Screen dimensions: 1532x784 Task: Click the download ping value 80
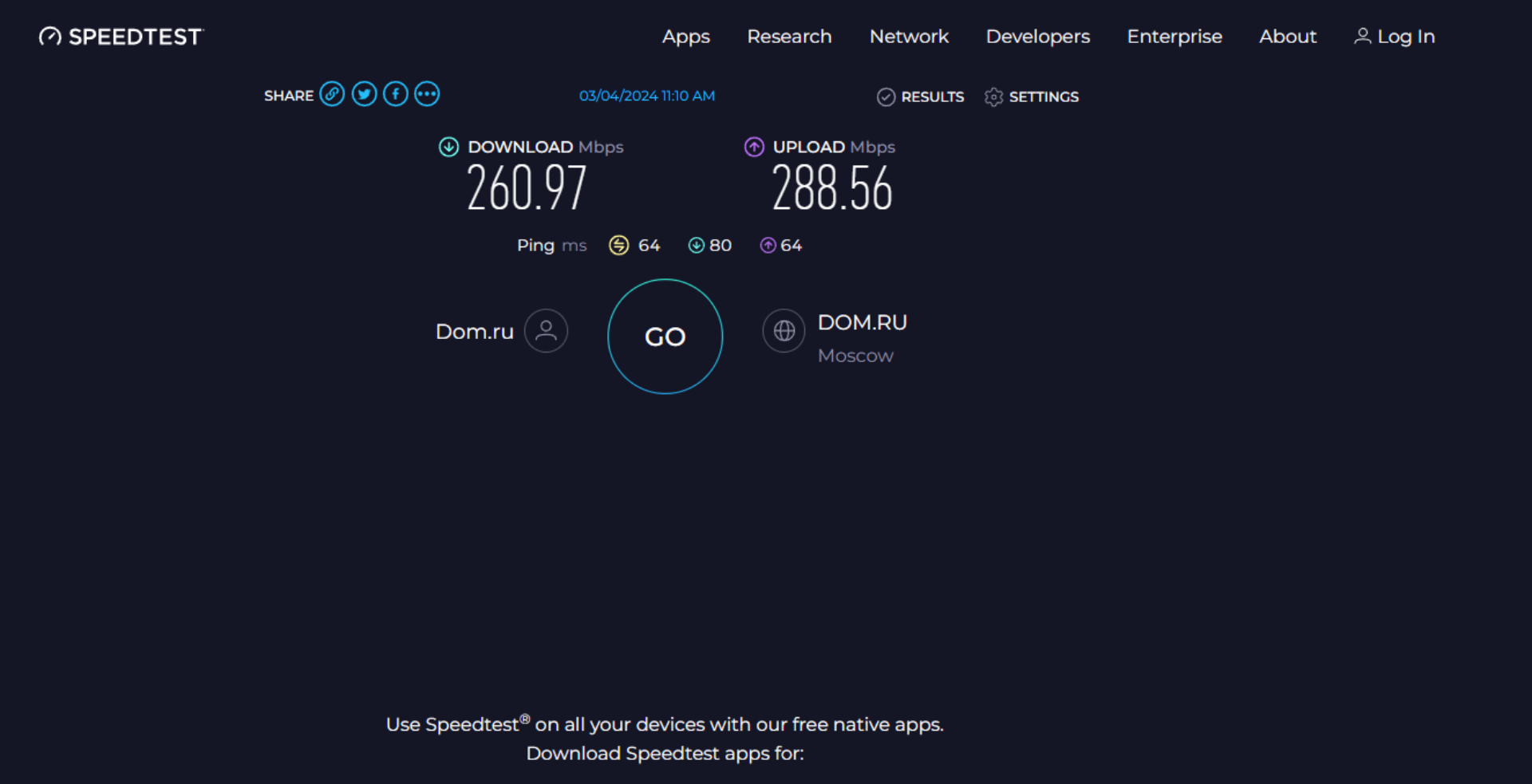point(721,246)
